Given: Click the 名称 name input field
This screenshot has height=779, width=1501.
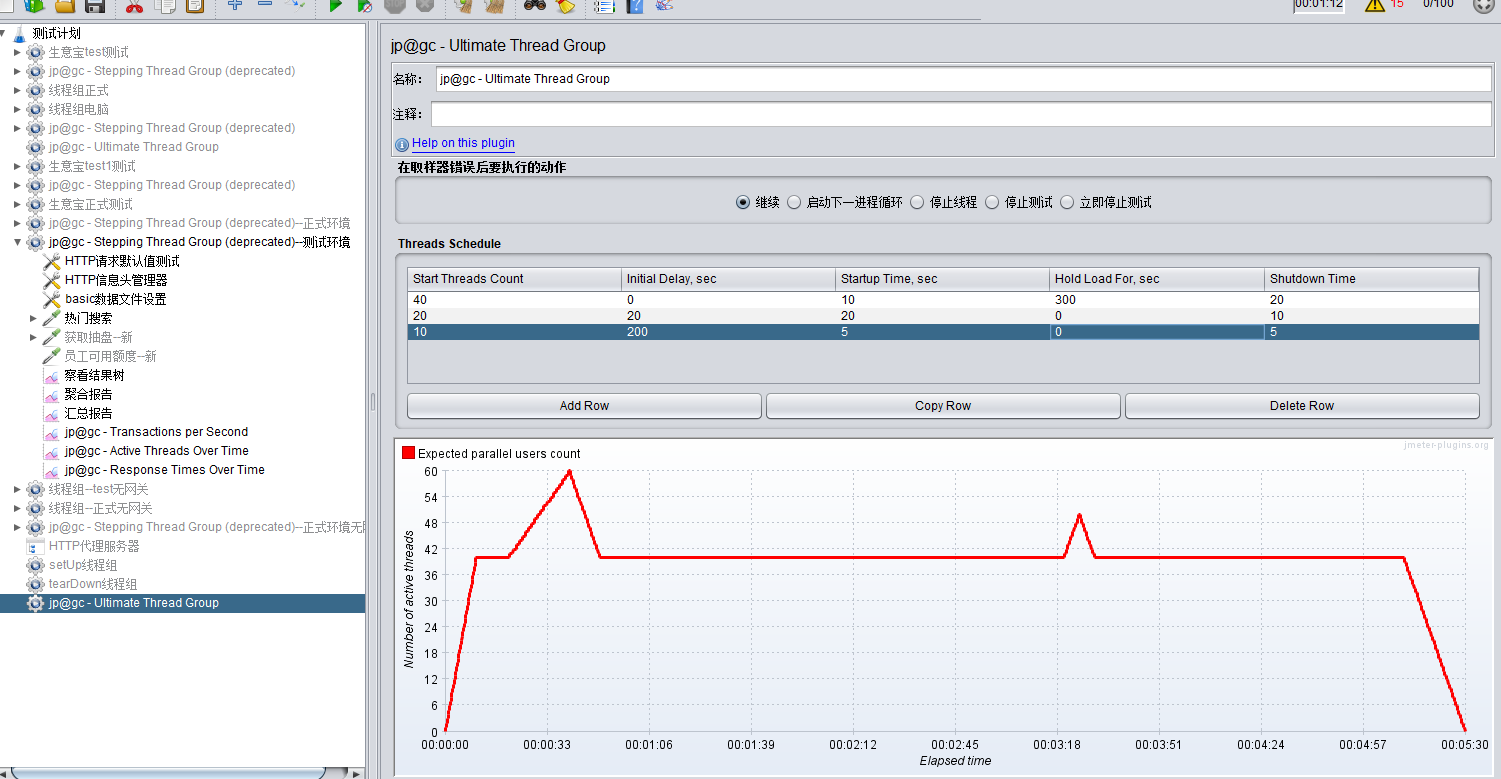Looking at the screenshot, I should pos(964,79).
